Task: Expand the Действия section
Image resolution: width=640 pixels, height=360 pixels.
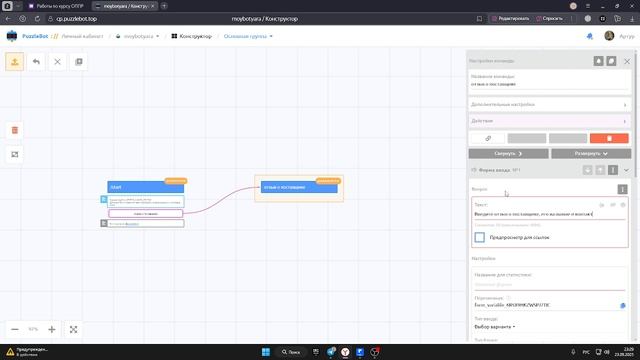Action: pyautogui.click(x=549, y=121)
